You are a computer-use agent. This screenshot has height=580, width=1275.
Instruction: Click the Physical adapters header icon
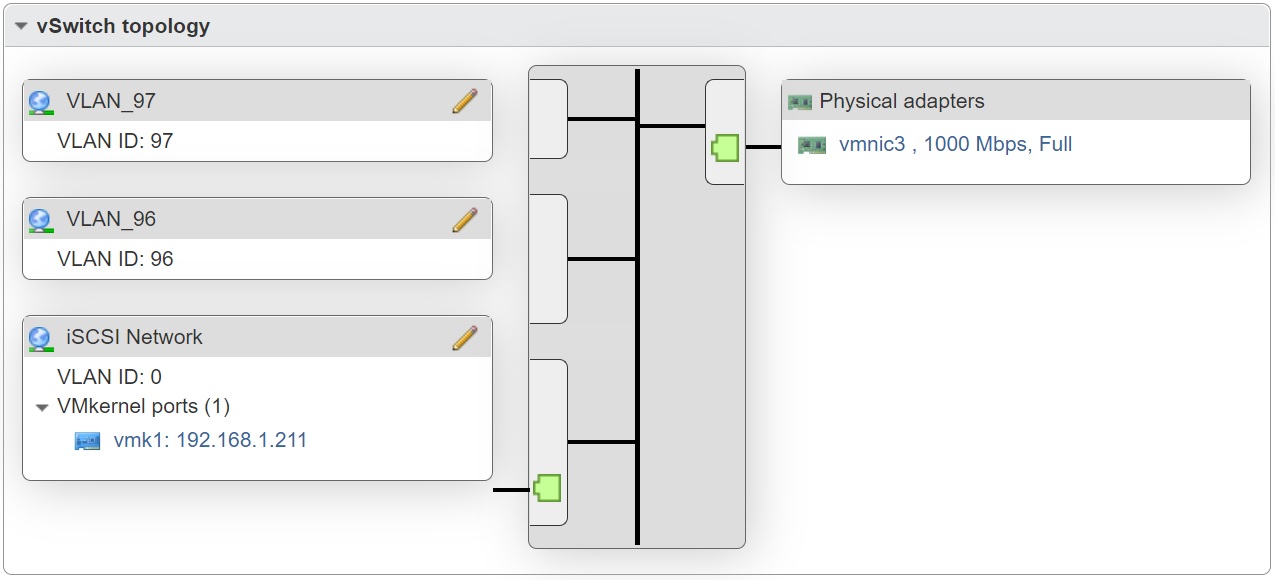coord(800,102)
